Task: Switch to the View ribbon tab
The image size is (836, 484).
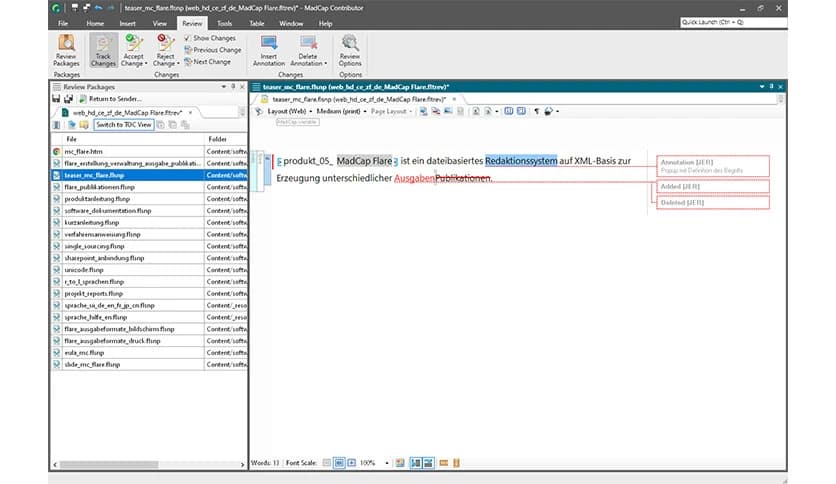Action: click(x=159, y=23)
